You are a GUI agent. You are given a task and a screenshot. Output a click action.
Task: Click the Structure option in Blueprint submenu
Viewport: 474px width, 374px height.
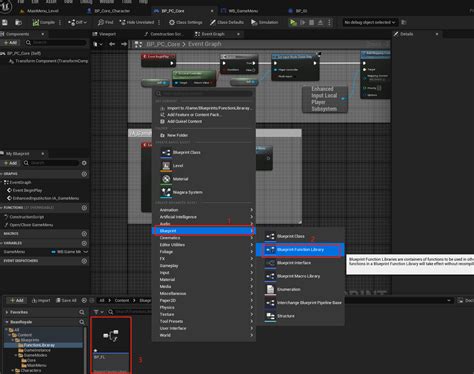coord(286,316)
